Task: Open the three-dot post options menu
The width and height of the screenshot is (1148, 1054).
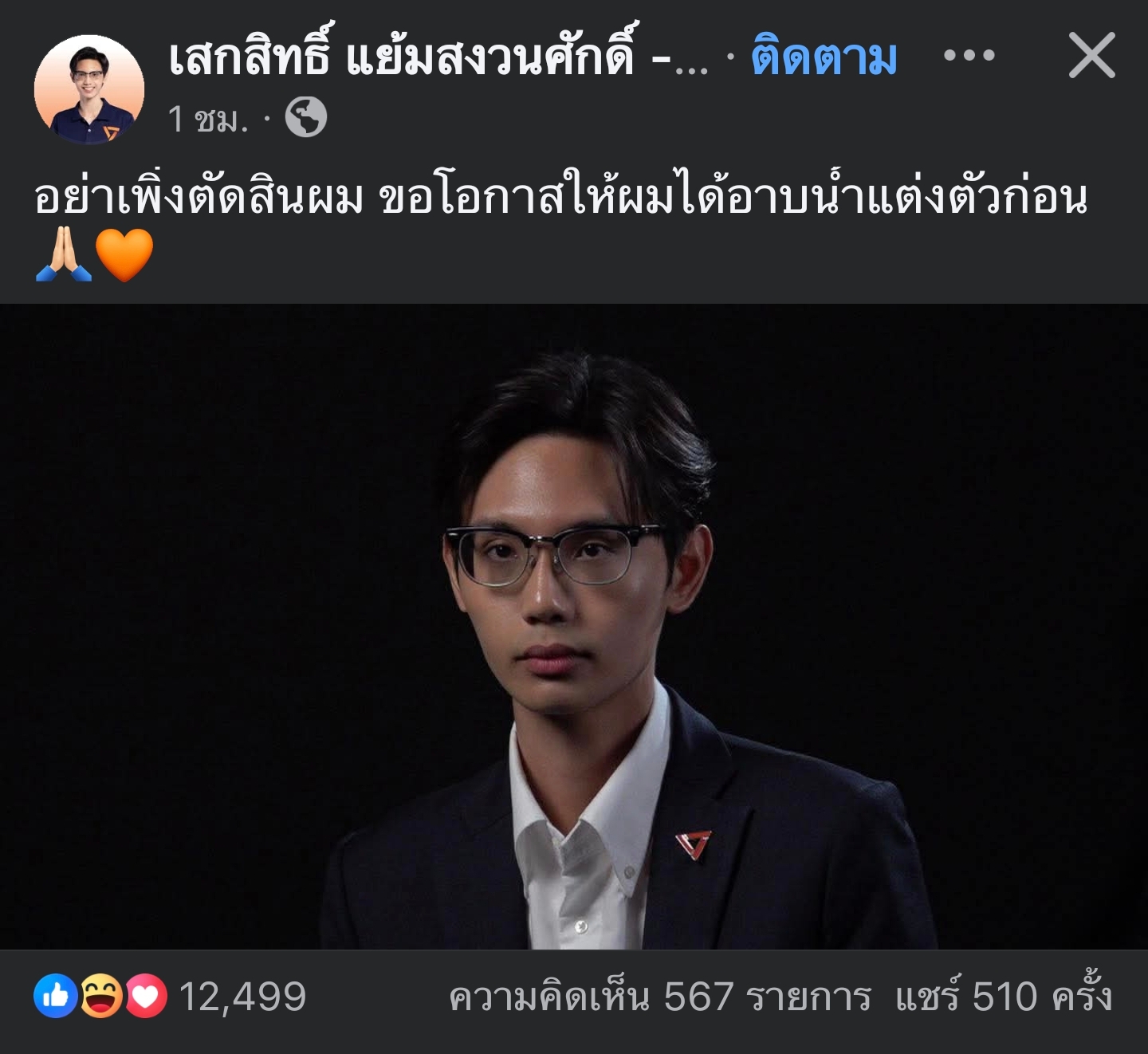Action: coord(969,56)
